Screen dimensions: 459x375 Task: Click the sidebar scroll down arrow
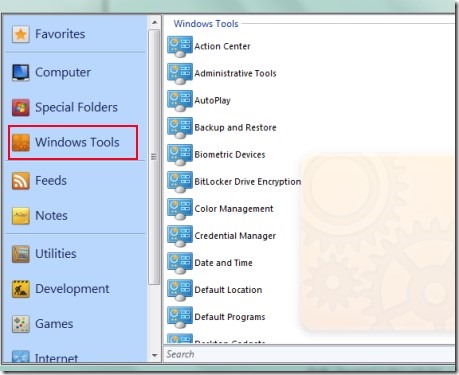(154, 355)
